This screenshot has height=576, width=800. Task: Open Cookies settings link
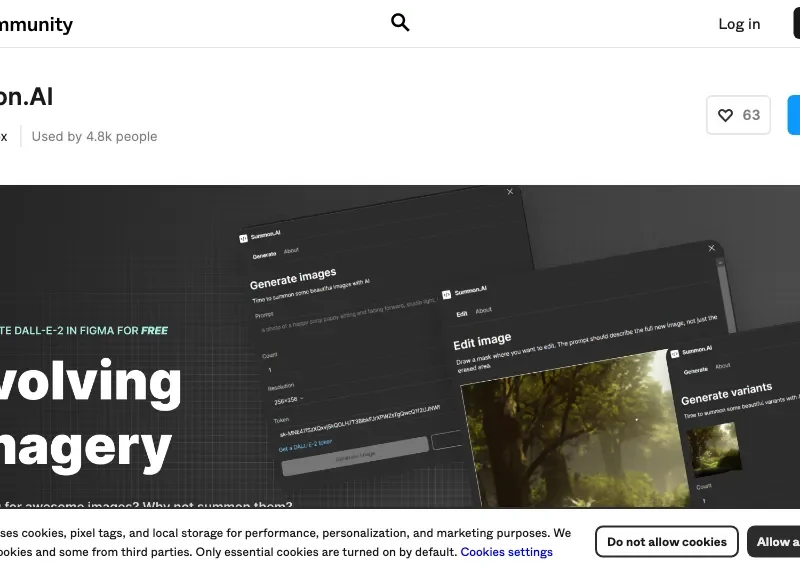pyautogui.click(x=506, y=552)
